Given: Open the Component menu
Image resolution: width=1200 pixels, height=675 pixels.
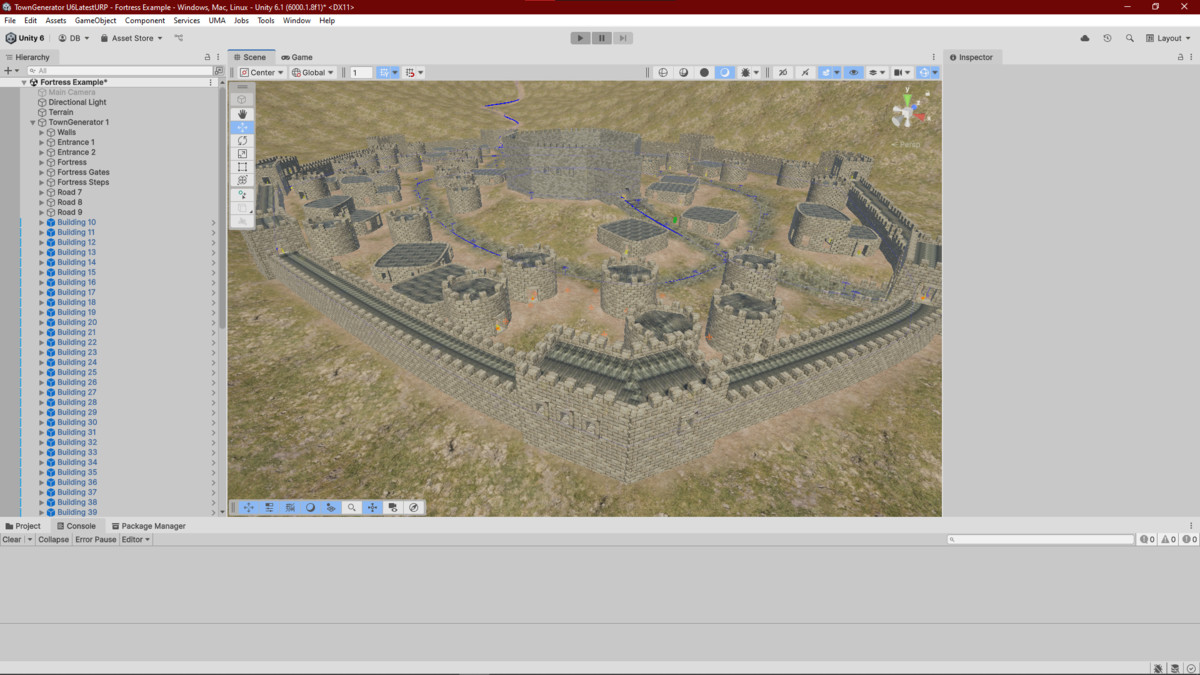Looking at the screenshot, I should coord(145,20).
